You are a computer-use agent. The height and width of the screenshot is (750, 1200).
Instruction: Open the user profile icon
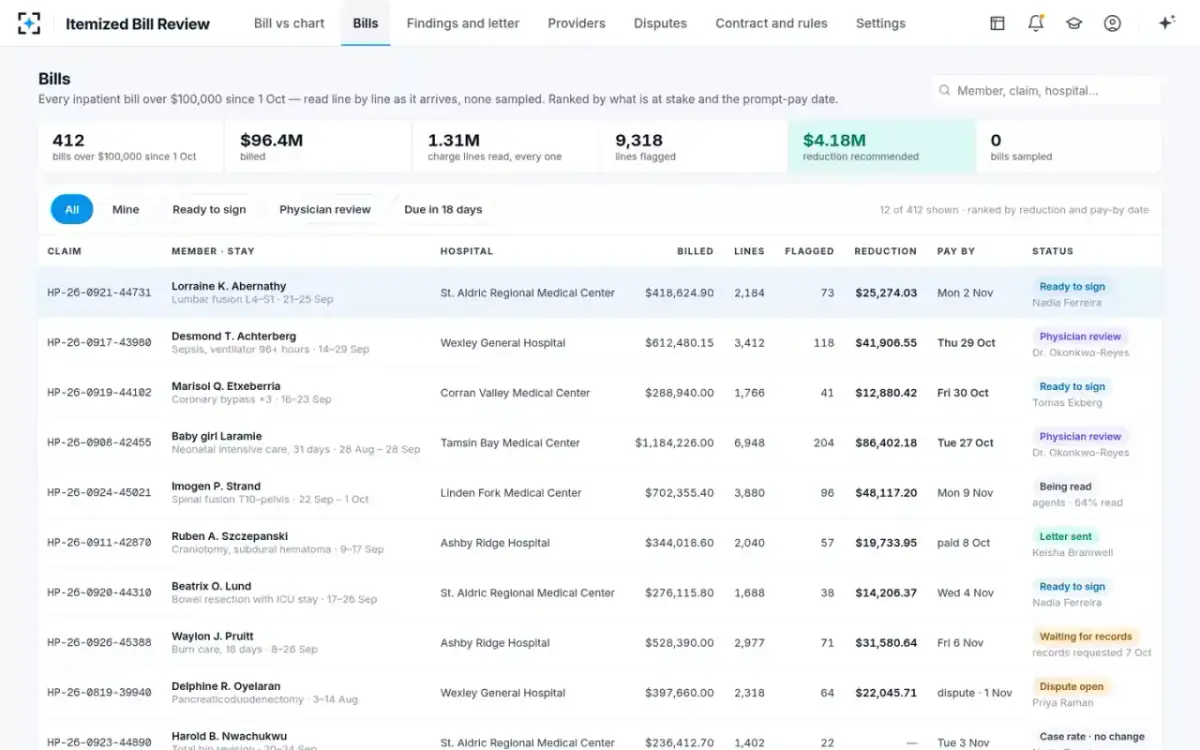tap(1112, 23)
